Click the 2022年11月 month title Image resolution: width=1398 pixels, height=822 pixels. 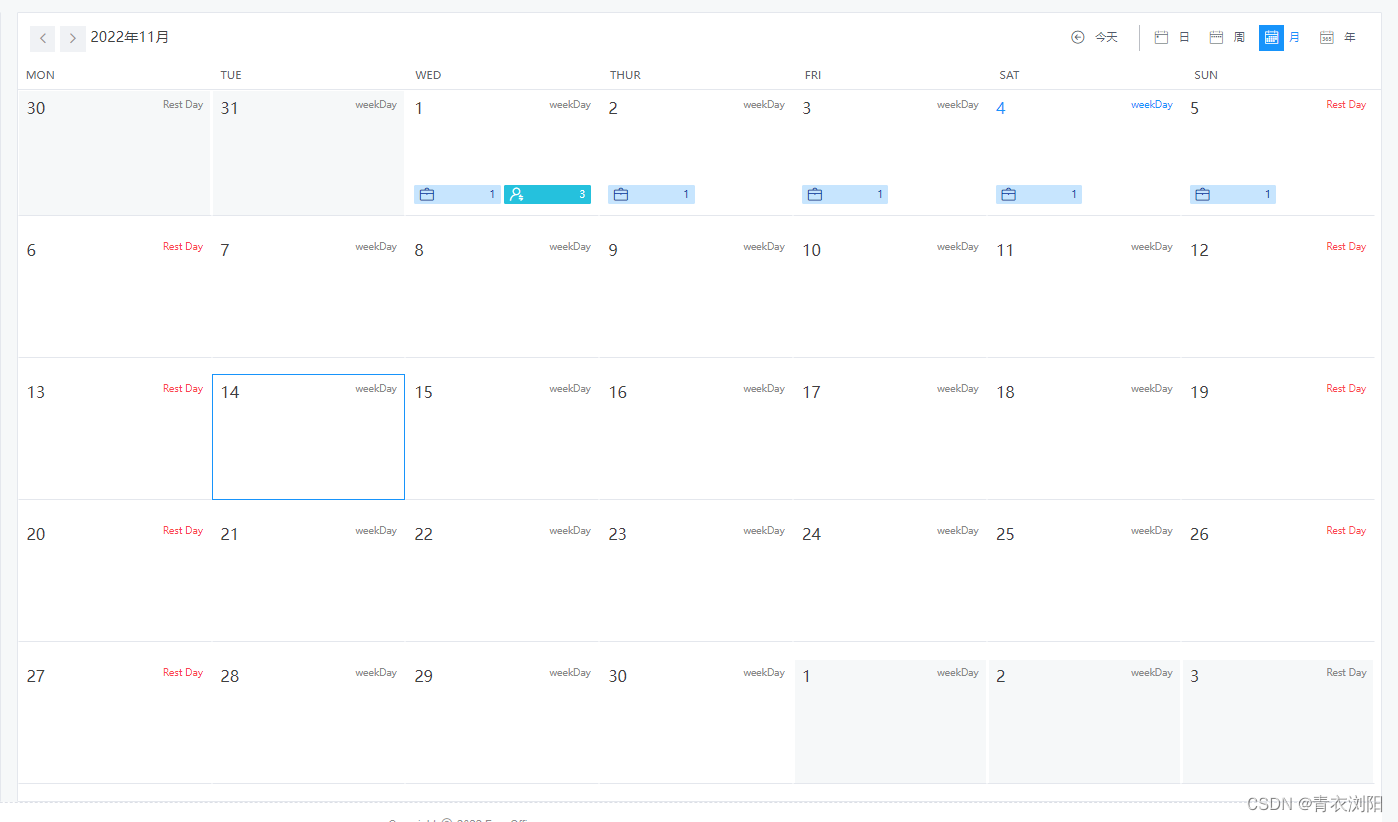pyautogui.click(x=130, y=37)
